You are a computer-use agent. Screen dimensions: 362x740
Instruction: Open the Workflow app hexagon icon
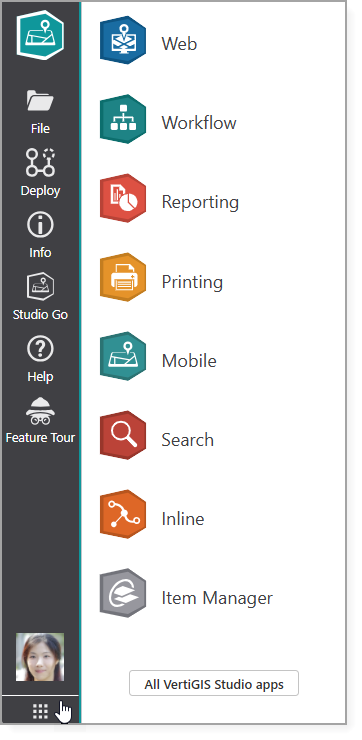click(x=123, y=119)
